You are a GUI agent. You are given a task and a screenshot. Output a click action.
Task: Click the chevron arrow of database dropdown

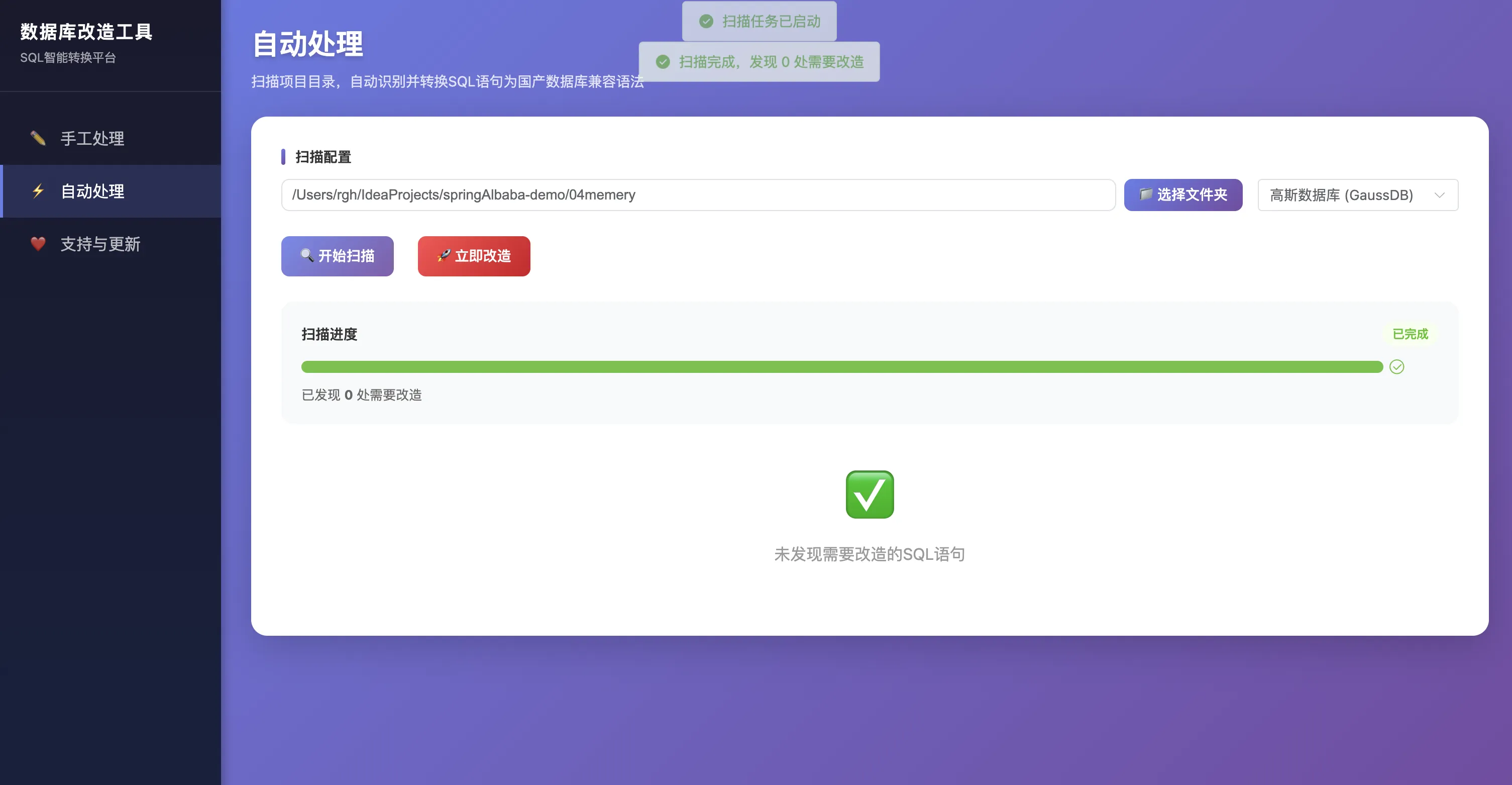(1439, 195)
